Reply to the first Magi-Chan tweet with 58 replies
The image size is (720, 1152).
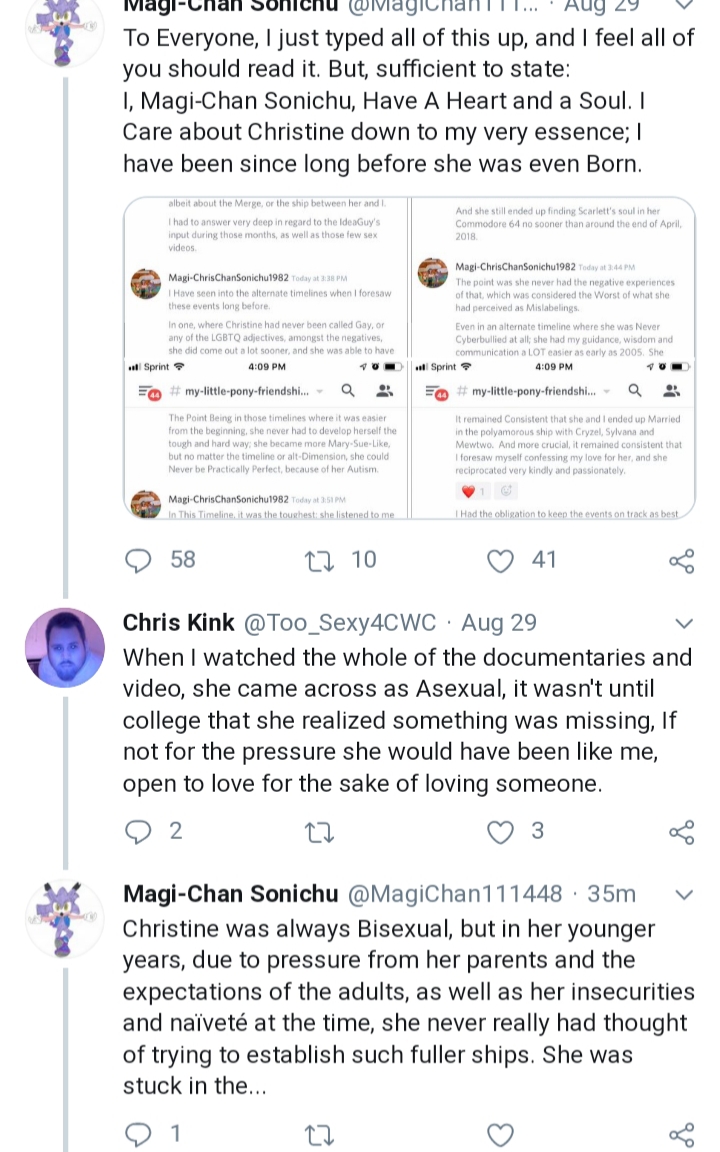(x=138, y=561)
